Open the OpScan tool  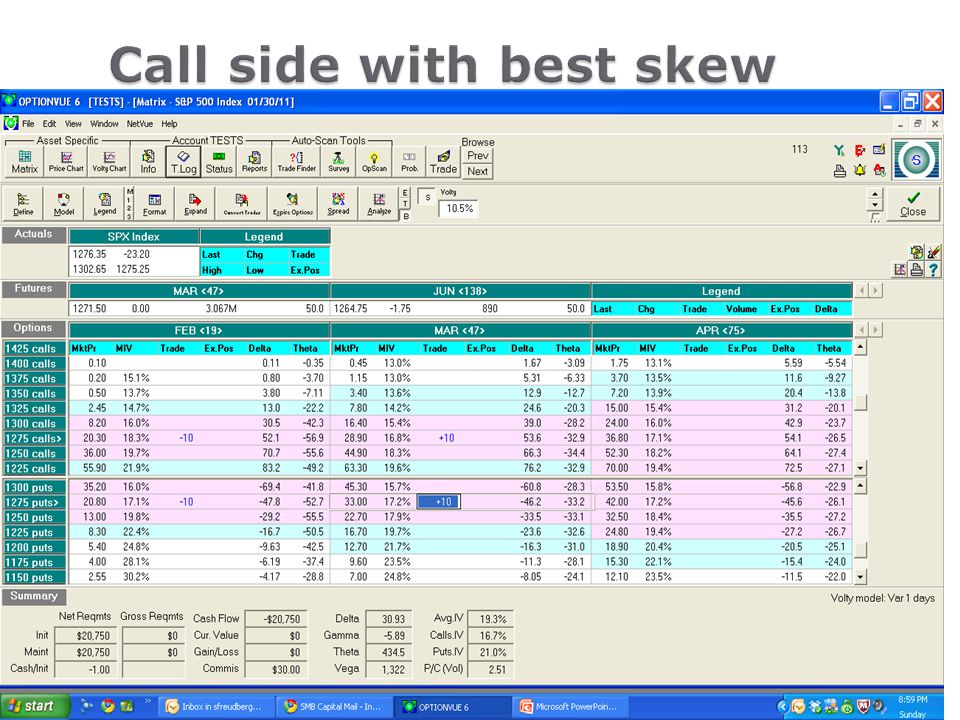coord(374,162)
